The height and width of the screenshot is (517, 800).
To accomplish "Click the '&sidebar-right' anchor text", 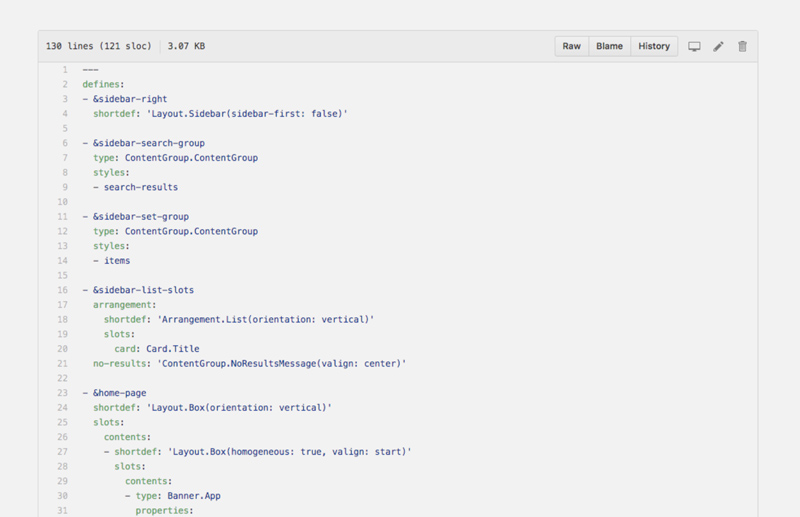I will pos(130,99).
